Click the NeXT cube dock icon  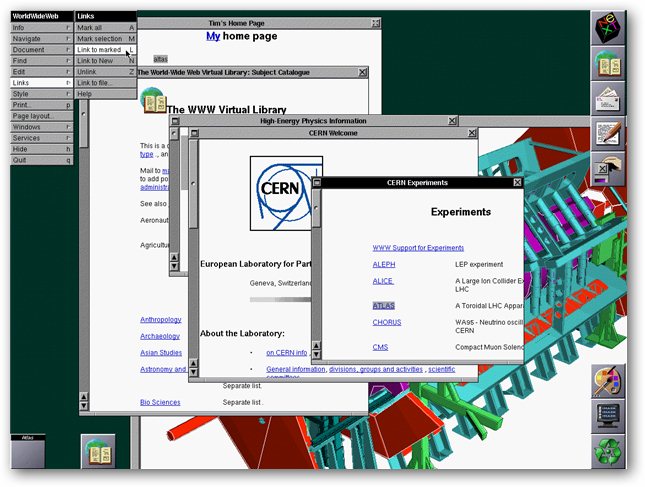[x=608, y=28]
